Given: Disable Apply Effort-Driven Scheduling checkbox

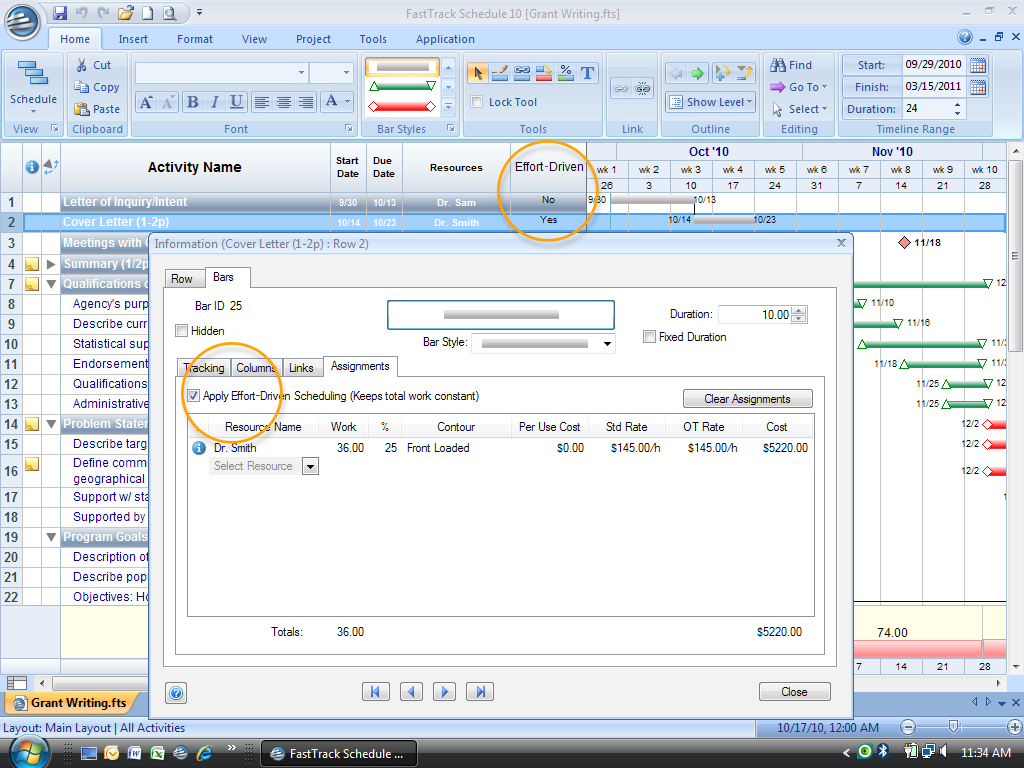Looking at the screenshot, I should point(193,396).
